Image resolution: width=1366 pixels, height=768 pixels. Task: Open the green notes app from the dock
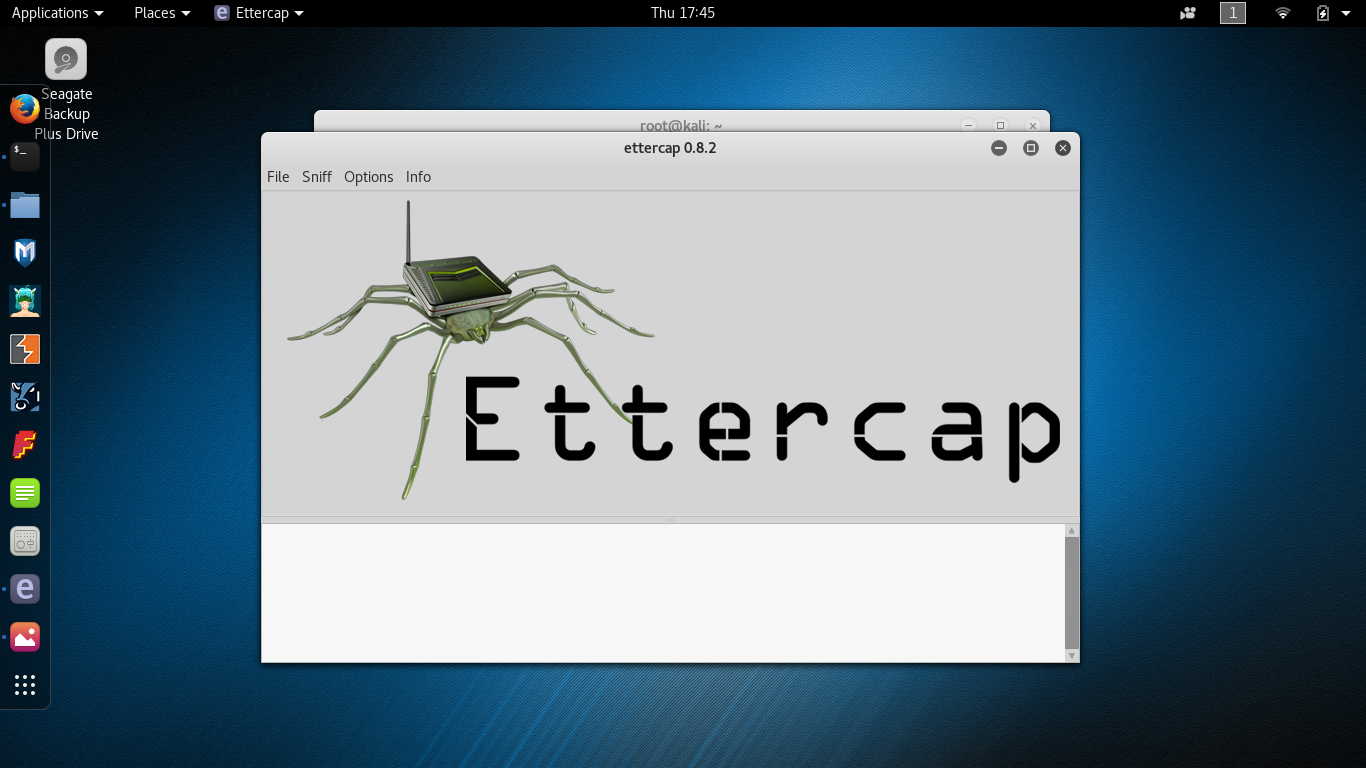point(25,493)
